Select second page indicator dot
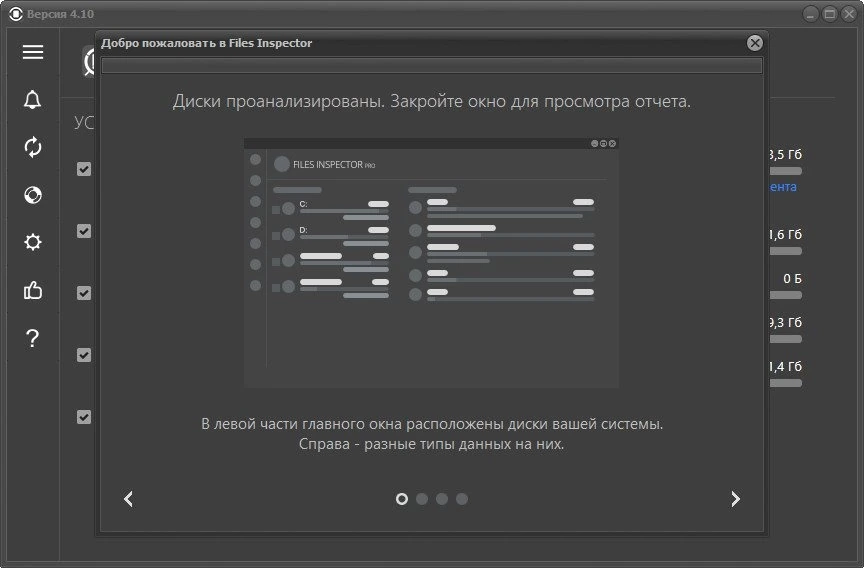Screen dimensions: 864x568 [x=422, y=499]
